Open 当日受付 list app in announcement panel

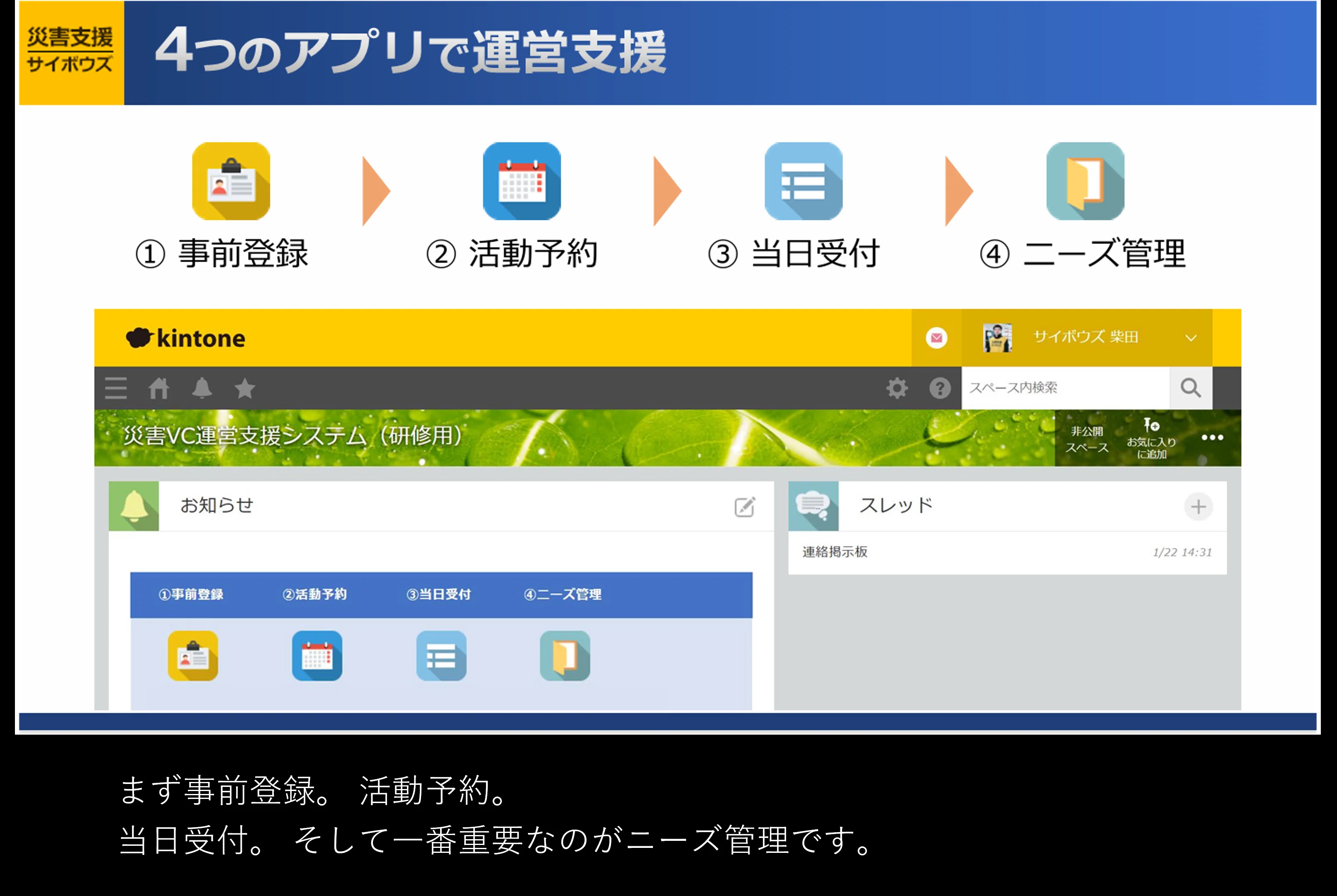[441, 656]
